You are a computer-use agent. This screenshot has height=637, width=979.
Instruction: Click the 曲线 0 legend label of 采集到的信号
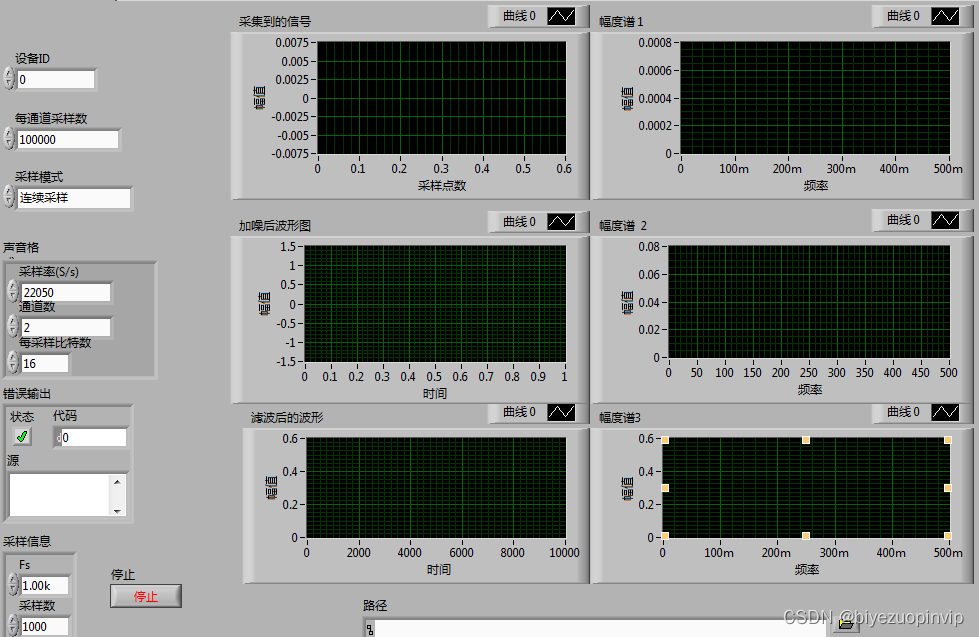point(519,16)
